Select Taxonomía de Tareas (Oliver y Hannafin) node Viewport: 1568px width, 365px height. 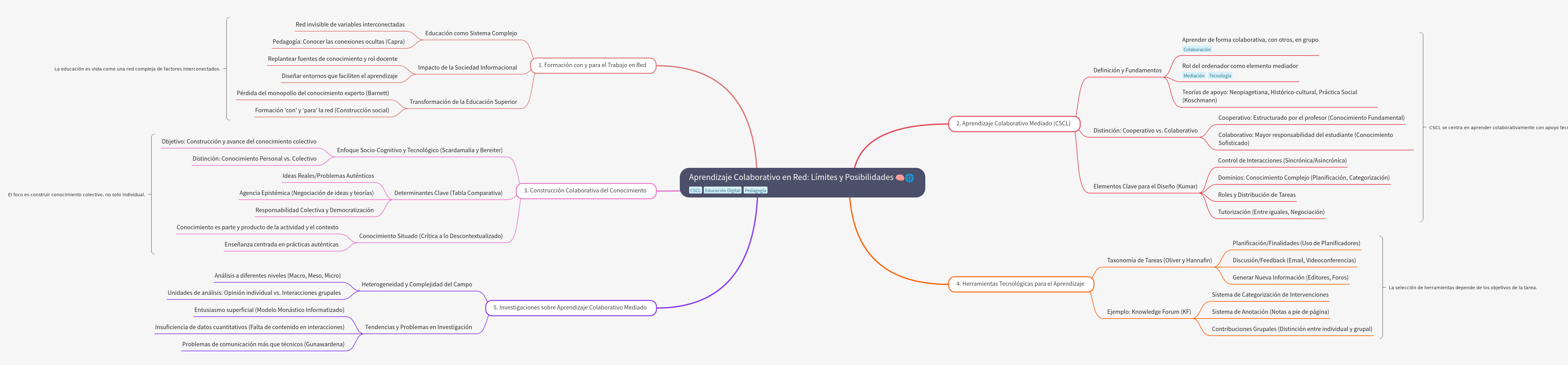1159,260
